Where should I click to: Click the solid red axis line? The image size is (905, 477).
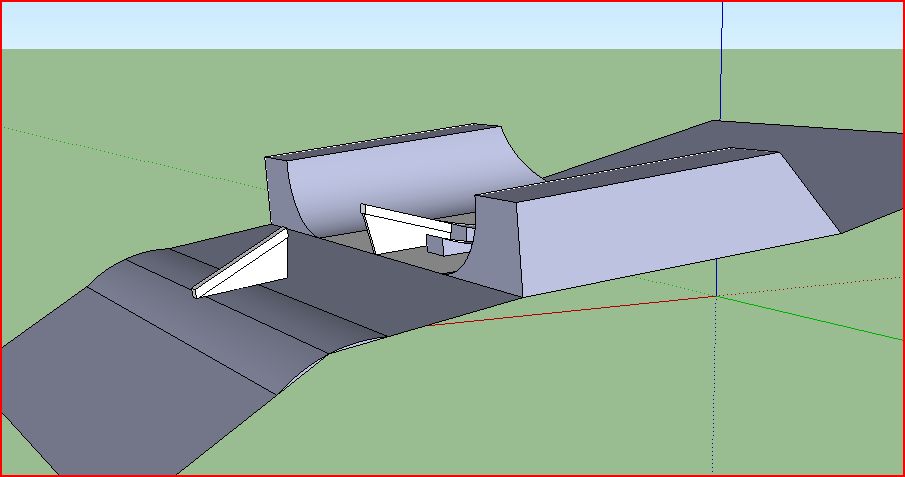560,311
